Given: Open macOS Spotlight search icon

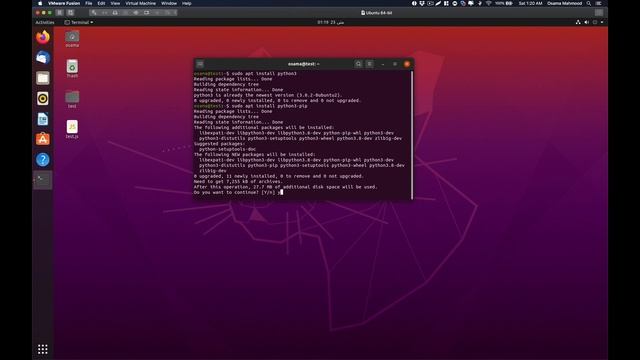Looking at the screenshot, I should (589, 3).
